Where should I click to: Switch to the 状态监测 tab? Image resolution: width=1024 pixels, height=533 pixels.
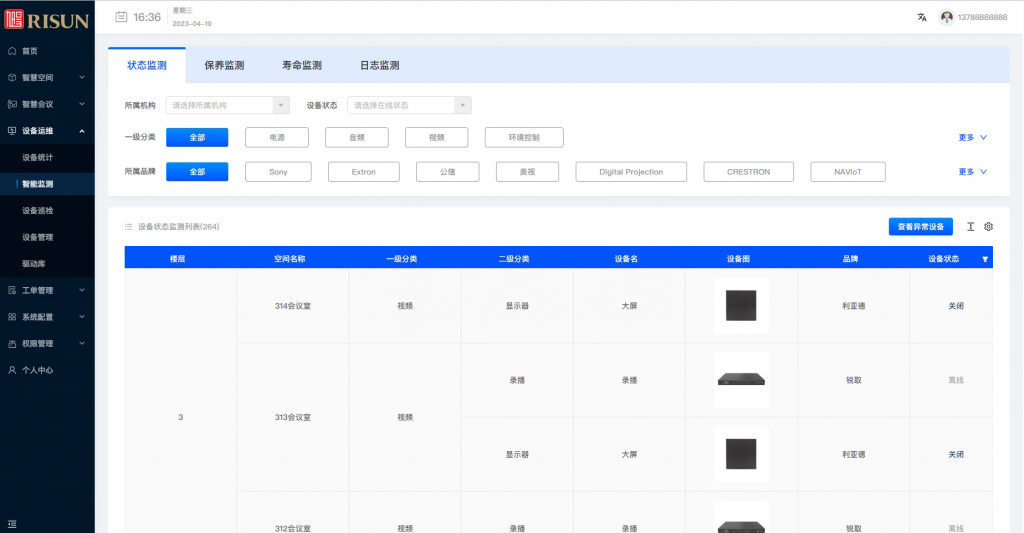pos(147,65)
